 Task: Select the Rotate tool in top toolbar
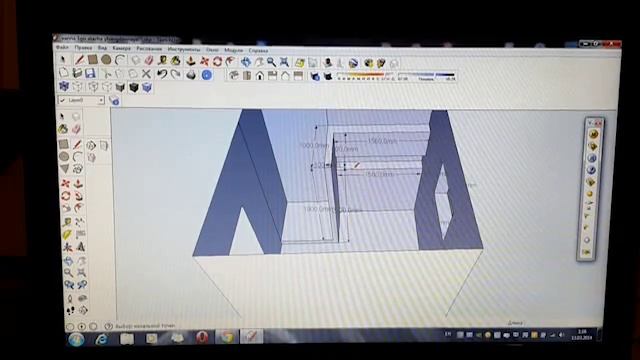tap(217, 61)
